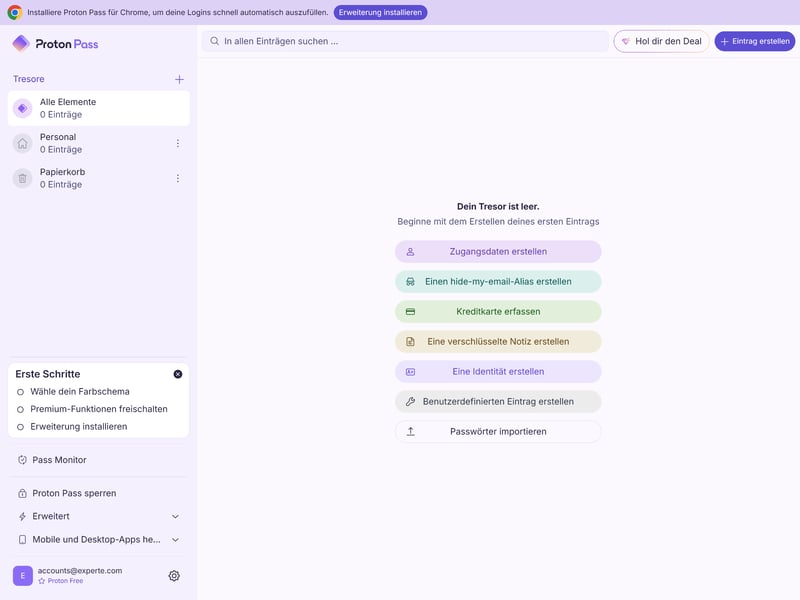Click the credit card icon
Viewport: 800px width, 600px height.
point(410,312)
